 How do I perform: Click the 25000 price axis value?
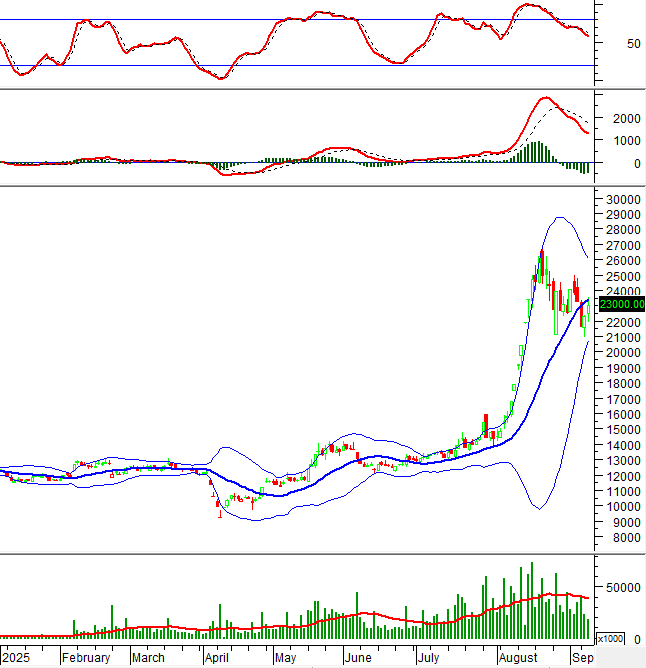(x=623, y=276)
